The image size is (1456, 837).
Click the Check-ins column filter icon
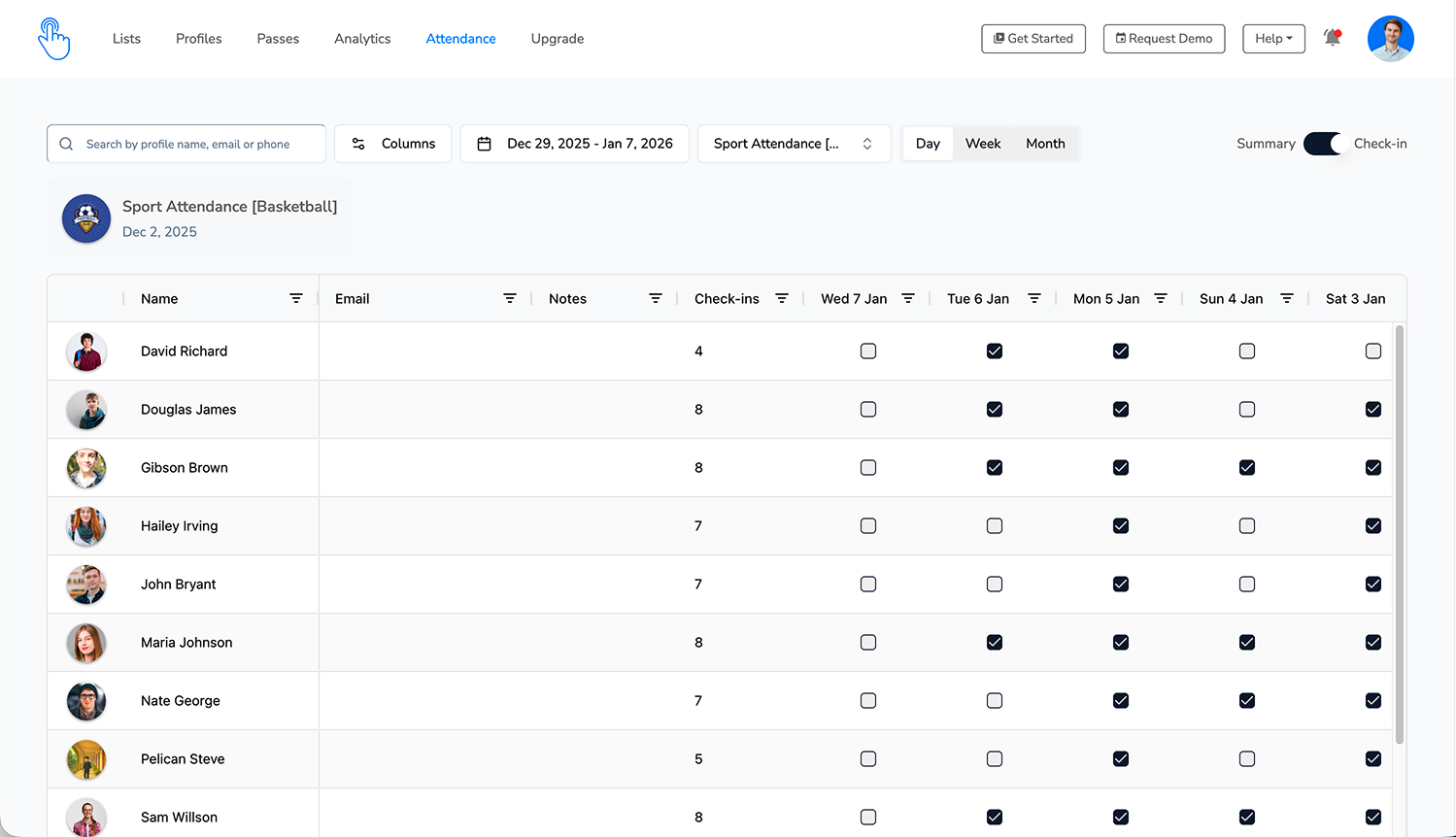click(782, 299)
